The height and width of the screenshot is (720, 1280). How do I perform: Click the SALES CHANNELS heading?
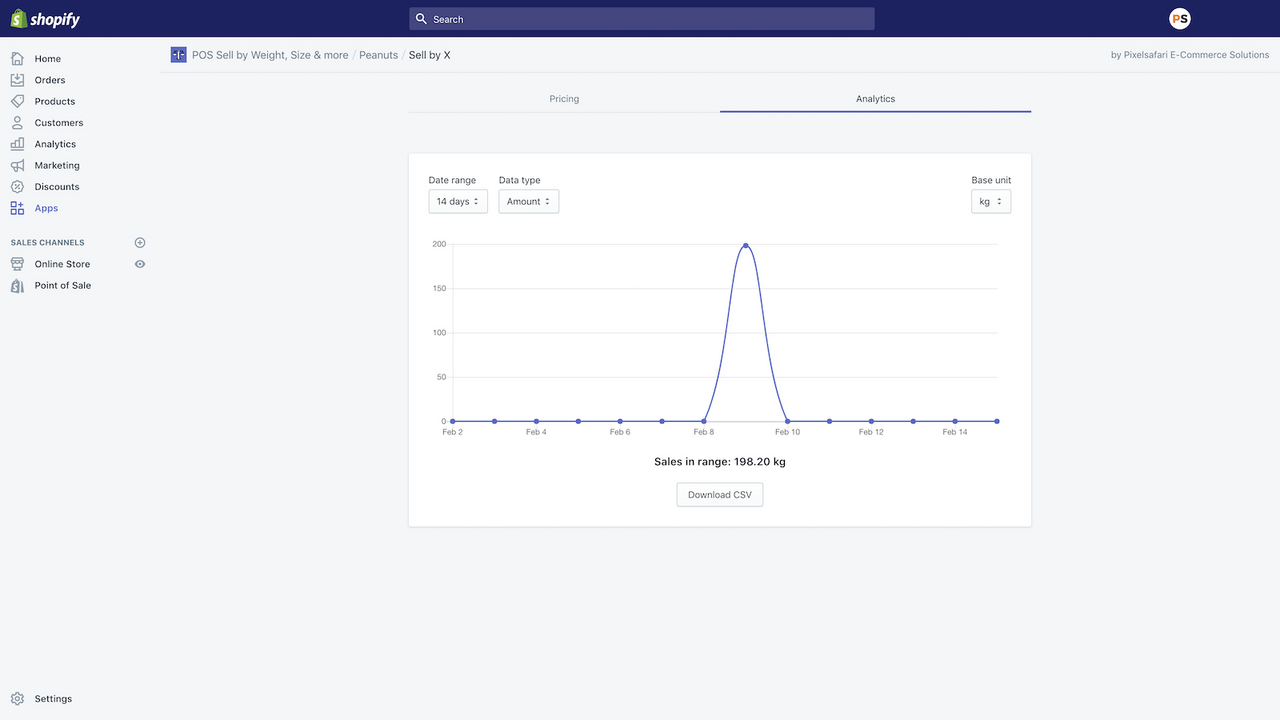click(48, 243)
